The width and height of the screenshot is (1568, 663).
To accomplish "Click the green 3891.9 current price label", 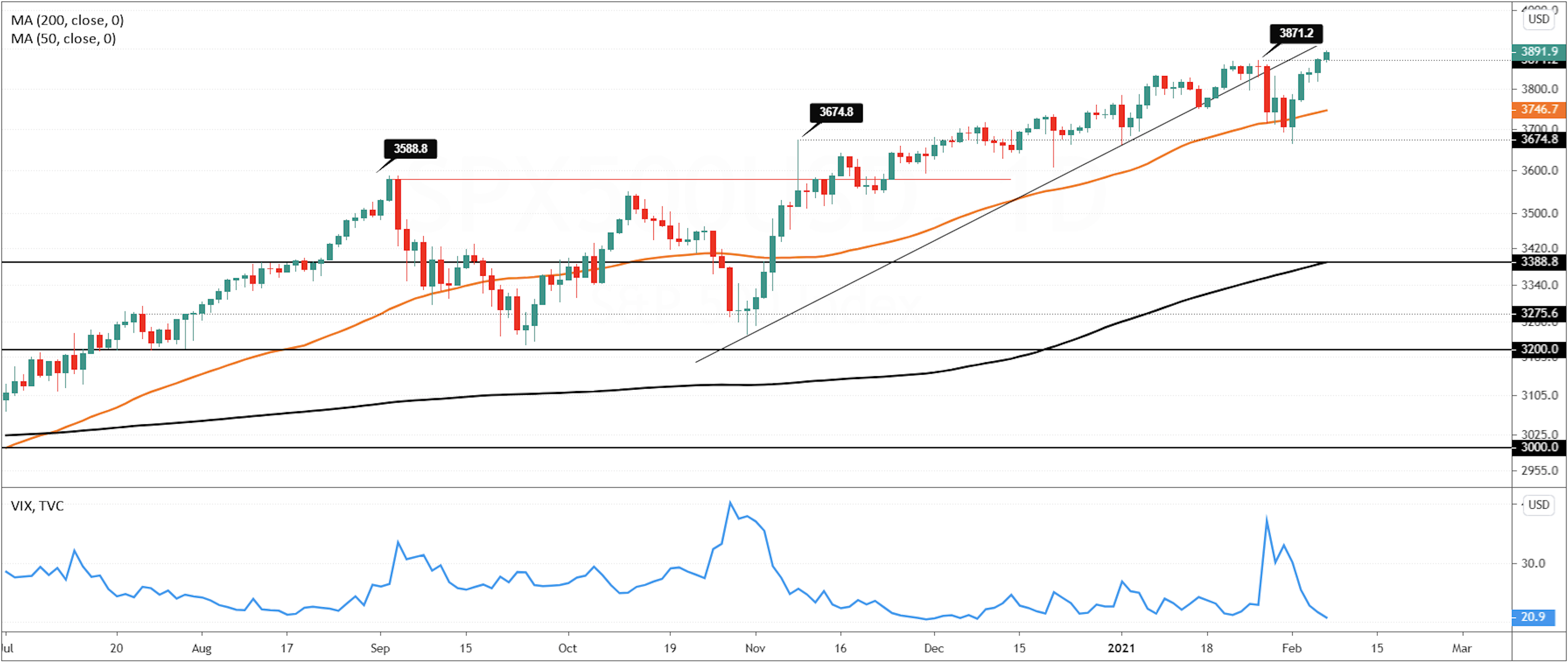I will pyautogui.click(x=1539, y=52).
